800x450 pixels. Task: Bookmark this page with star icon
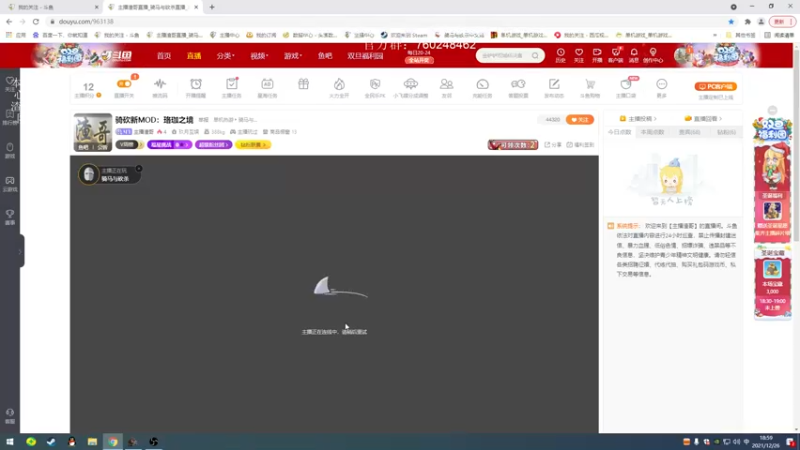[731, 22]
